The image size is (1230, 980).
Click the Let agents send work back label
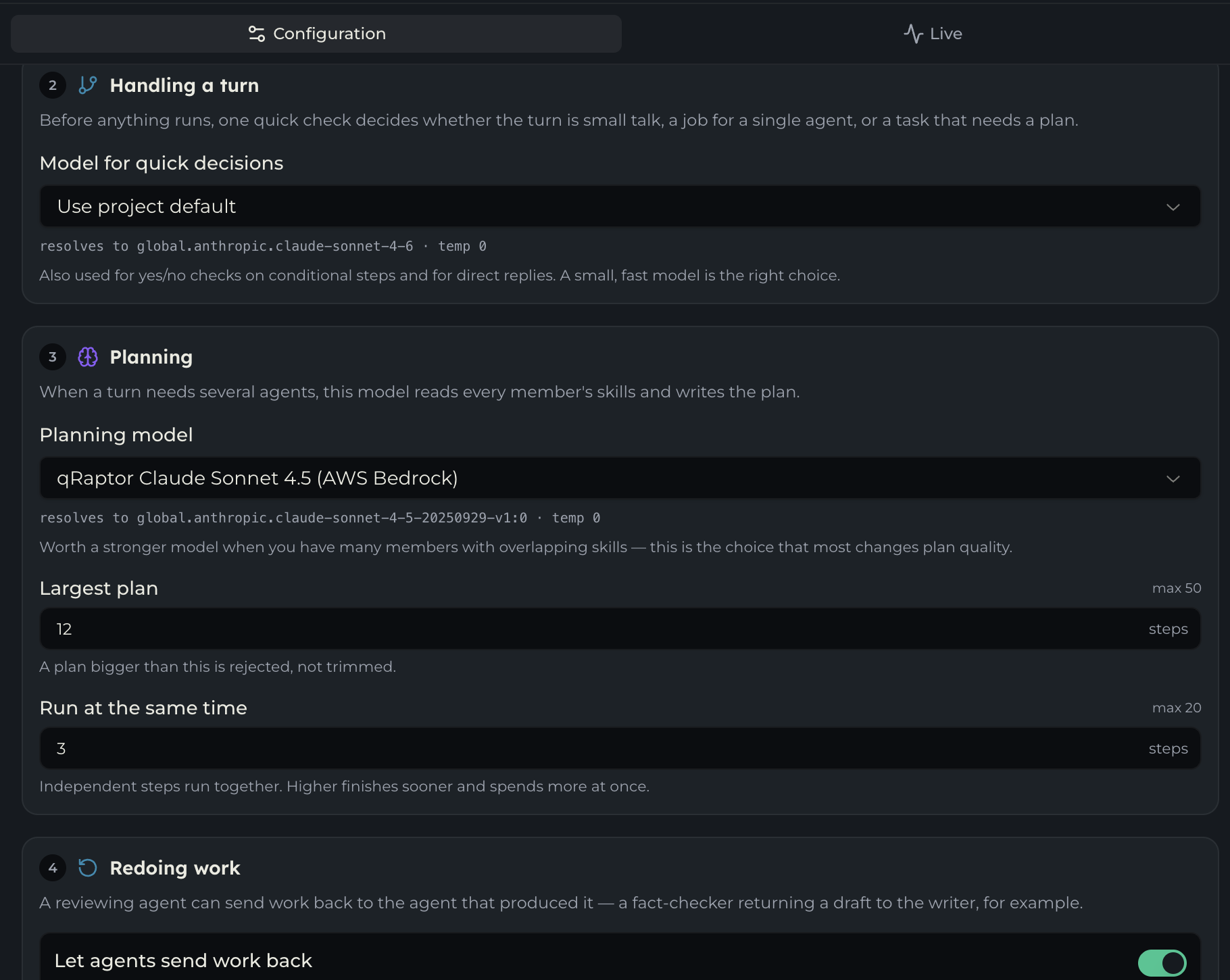pyautogui.click(x=183, y=960)
